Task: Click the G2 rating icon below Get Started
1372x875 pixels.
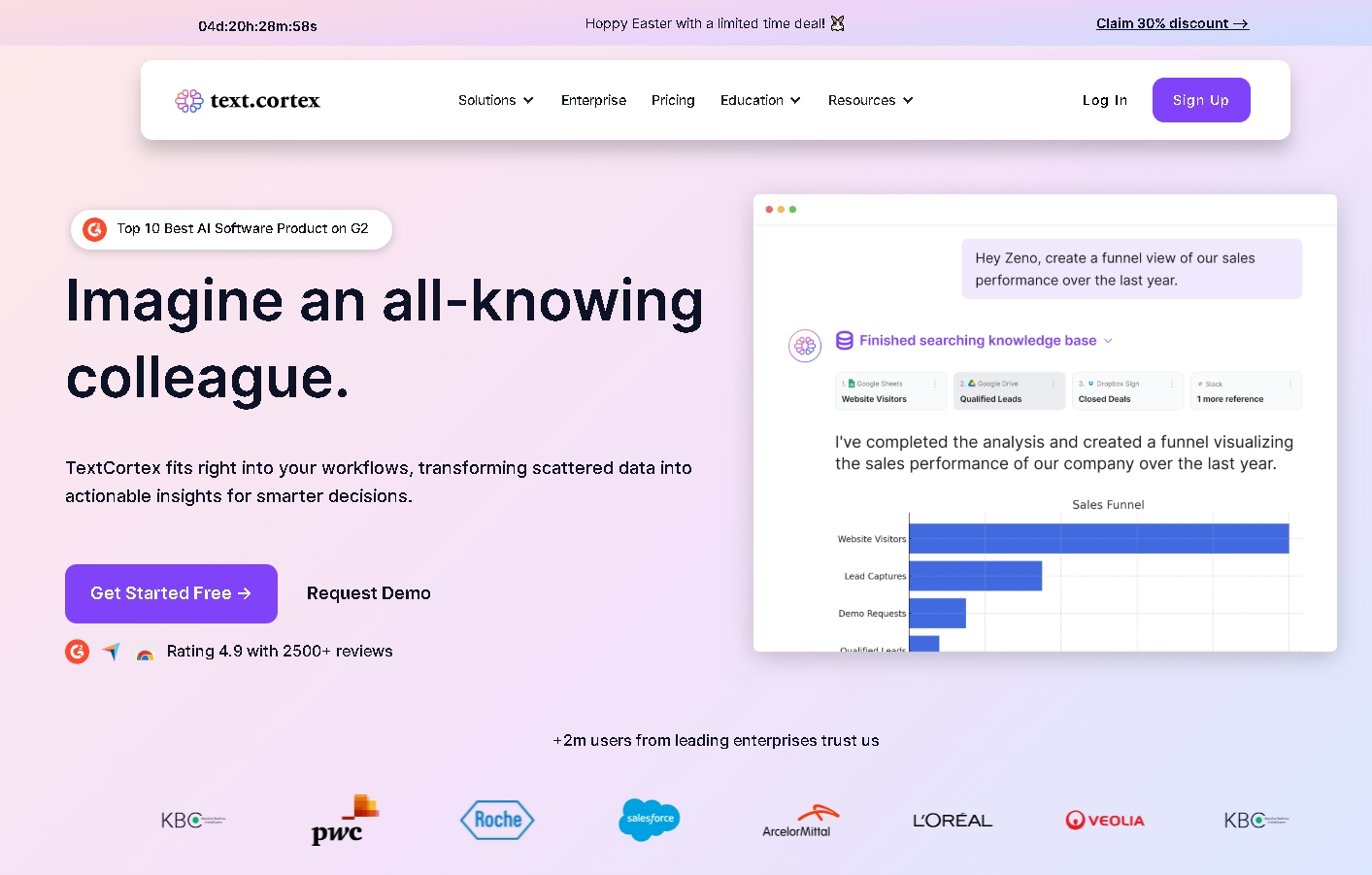Action: click(x=78, y=652)
